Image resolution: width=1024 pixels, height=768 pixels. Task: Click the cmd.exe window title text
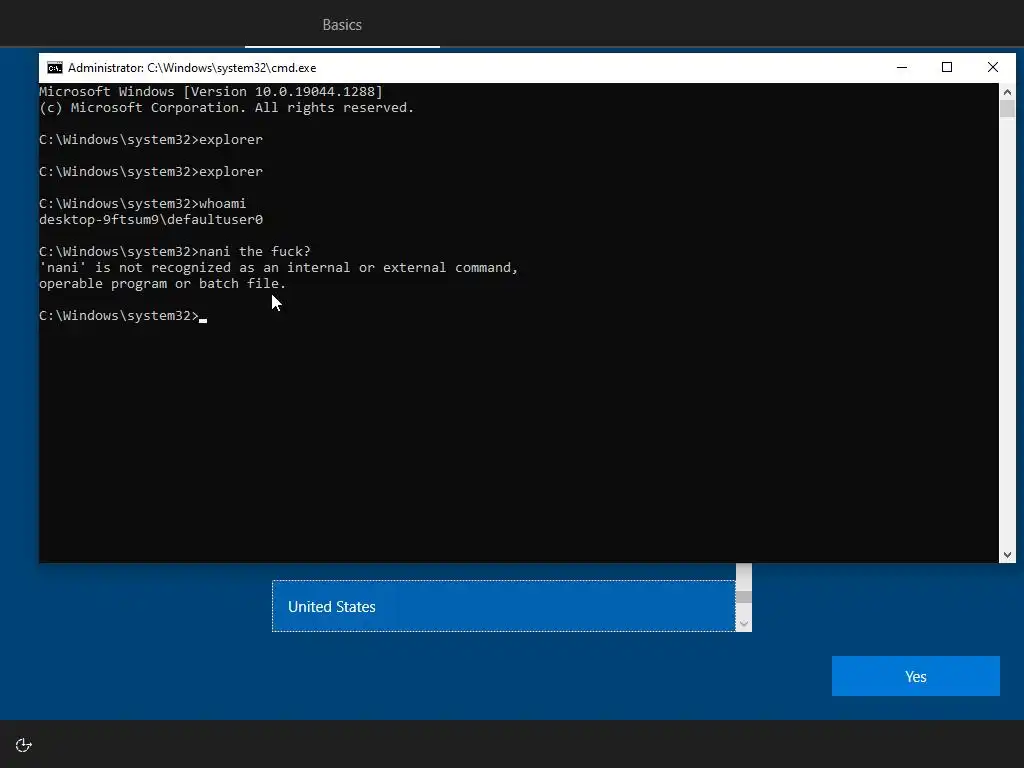[x=192, y=68]
